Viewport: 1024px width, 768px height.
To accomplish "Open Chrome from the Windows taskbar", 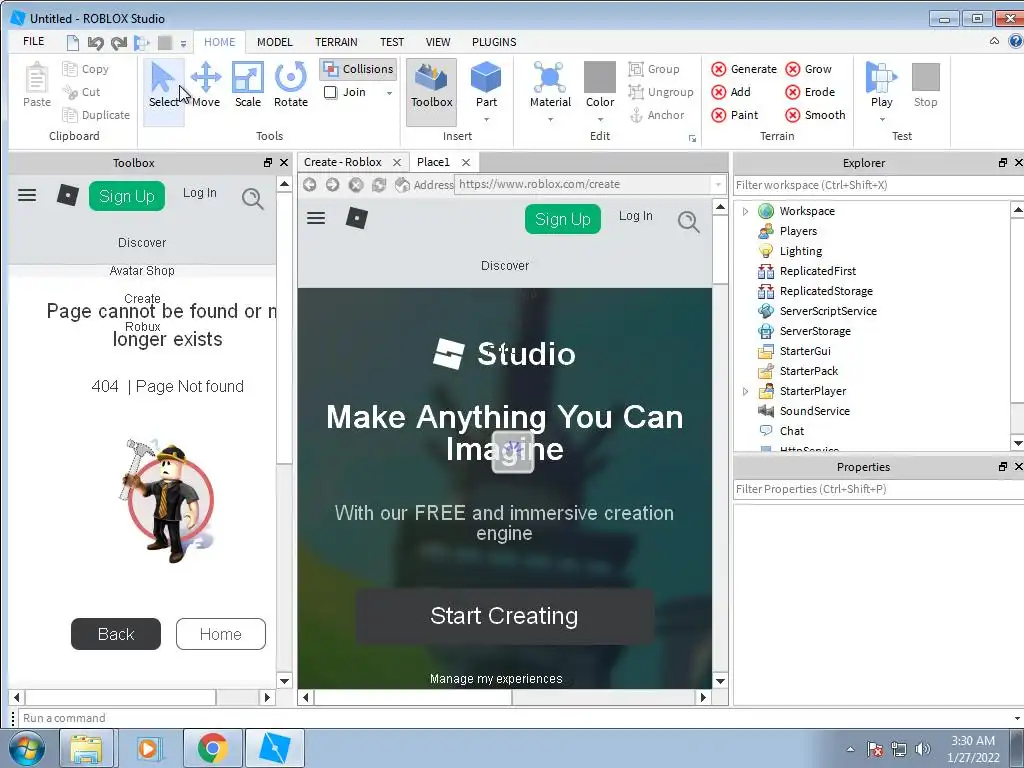I will [x=212, y=748].
